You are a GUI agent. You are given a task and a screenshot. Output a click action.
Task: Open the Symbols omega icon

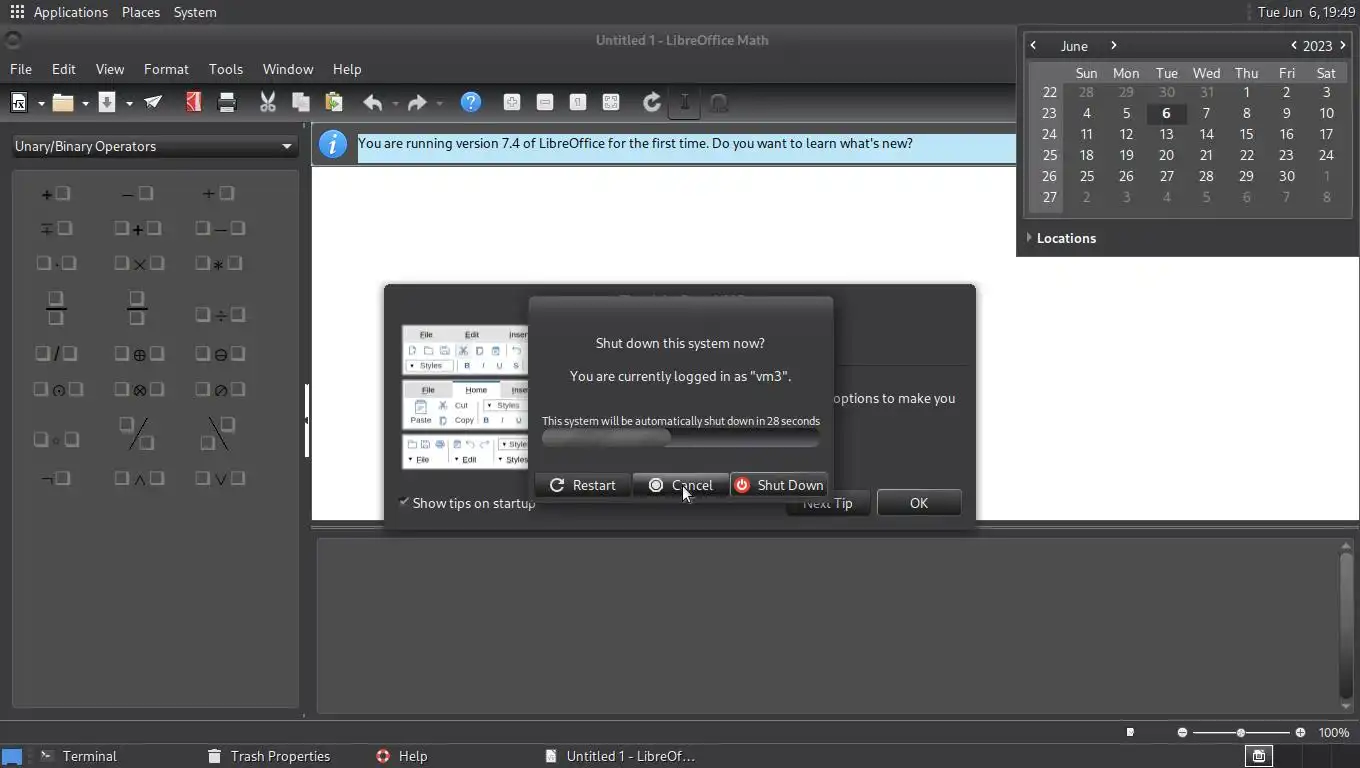point(718,102)
